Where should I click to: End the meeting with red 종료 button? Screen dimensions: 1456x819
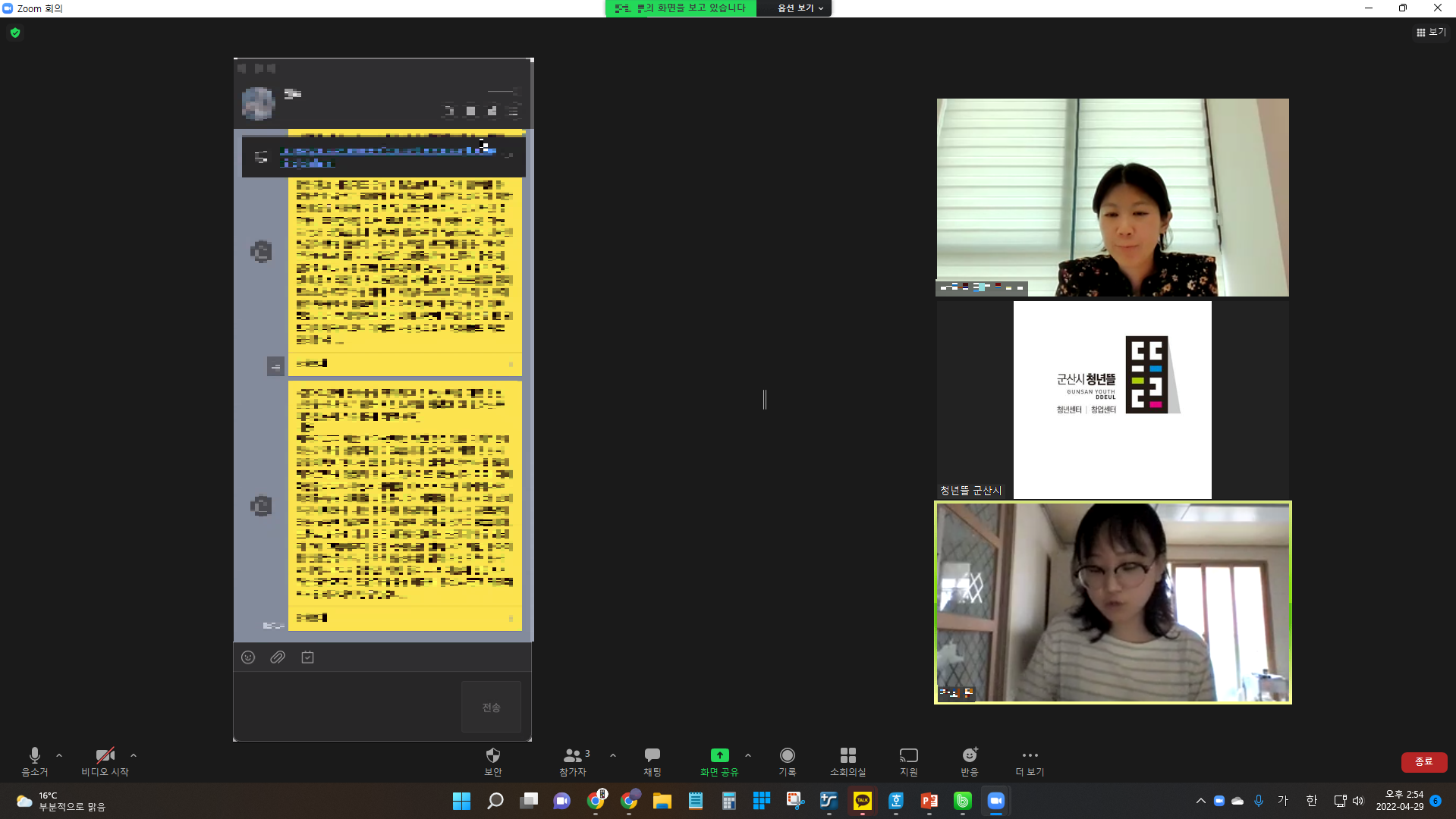[1423, 761]
